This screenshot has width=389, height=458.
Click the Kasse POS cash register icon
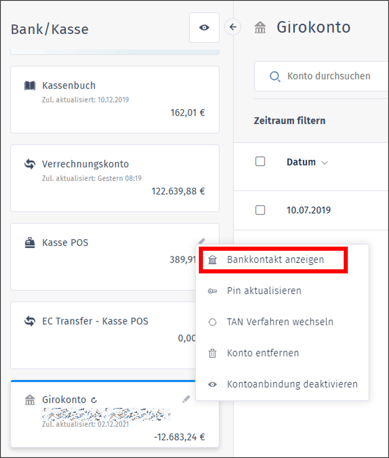coord(30,242)
